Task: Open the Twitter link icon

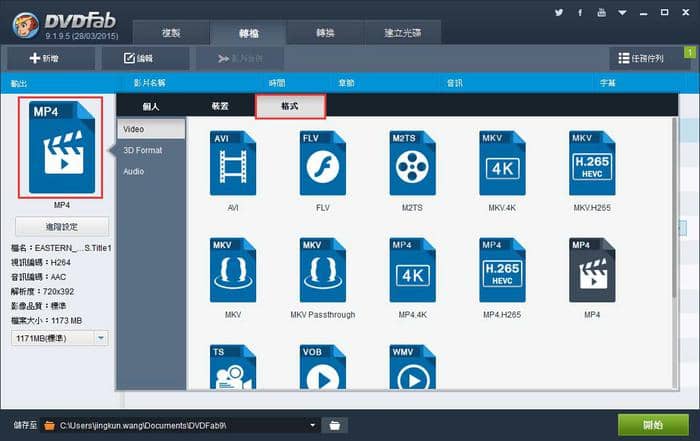Action: (558, 12)
